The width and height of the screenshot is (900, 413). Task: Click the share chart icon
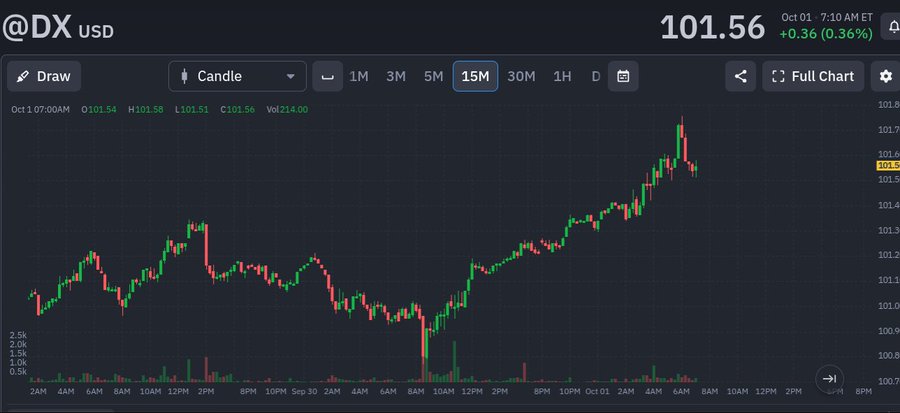coord(740,76)
